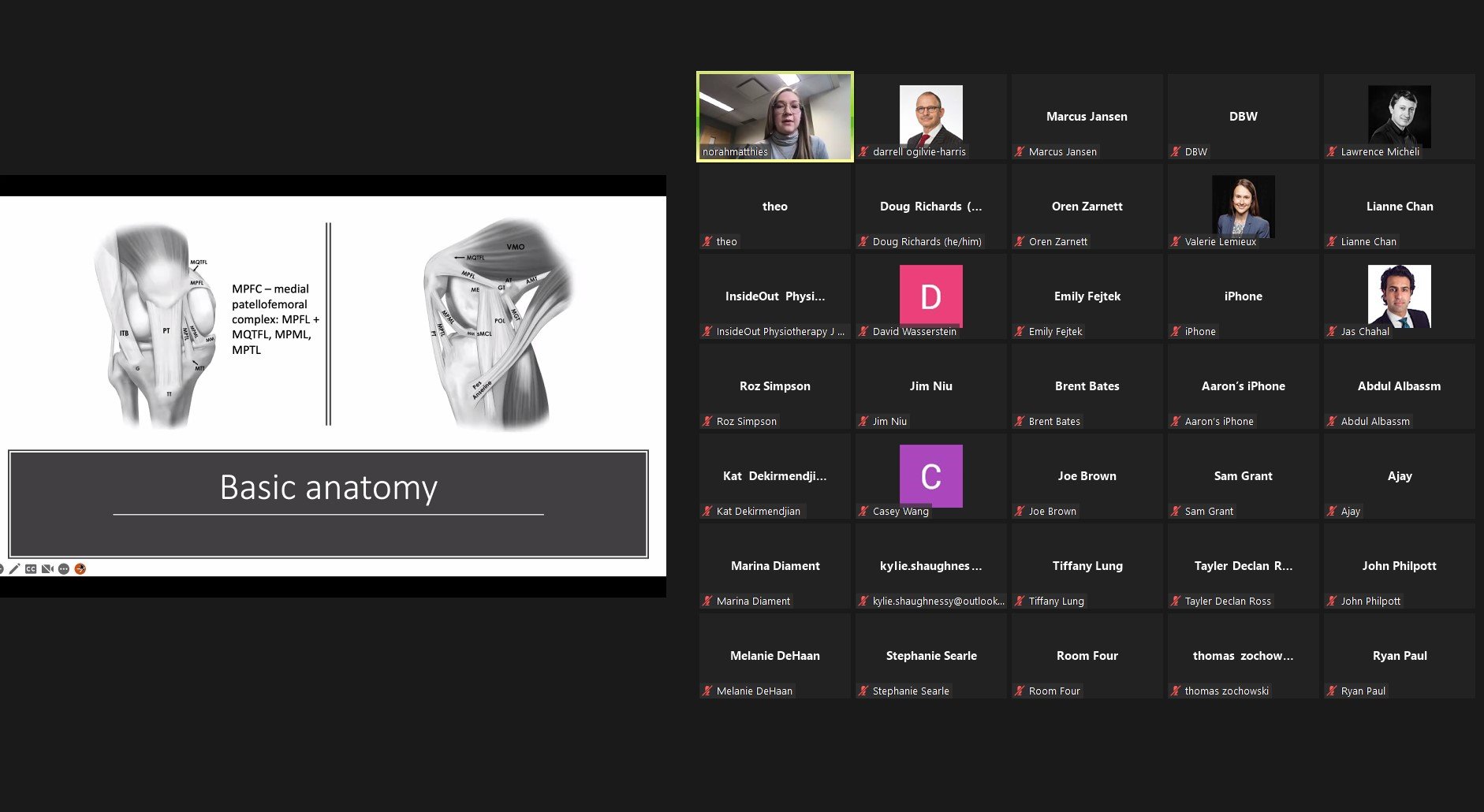Click Valerie Lemieux profile photo tile
This screenshot has height=812, width=1484.
(1243, 206)
